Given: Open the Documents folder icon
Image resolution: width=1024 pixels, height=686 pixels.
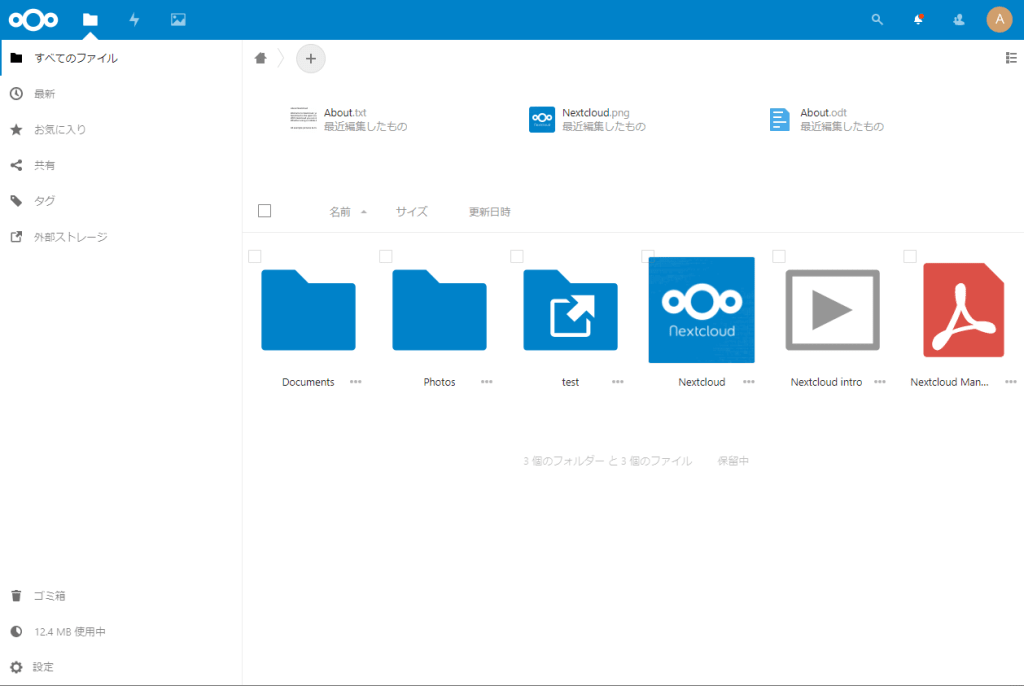Looking at the screenshot, I should coord(308,310).
